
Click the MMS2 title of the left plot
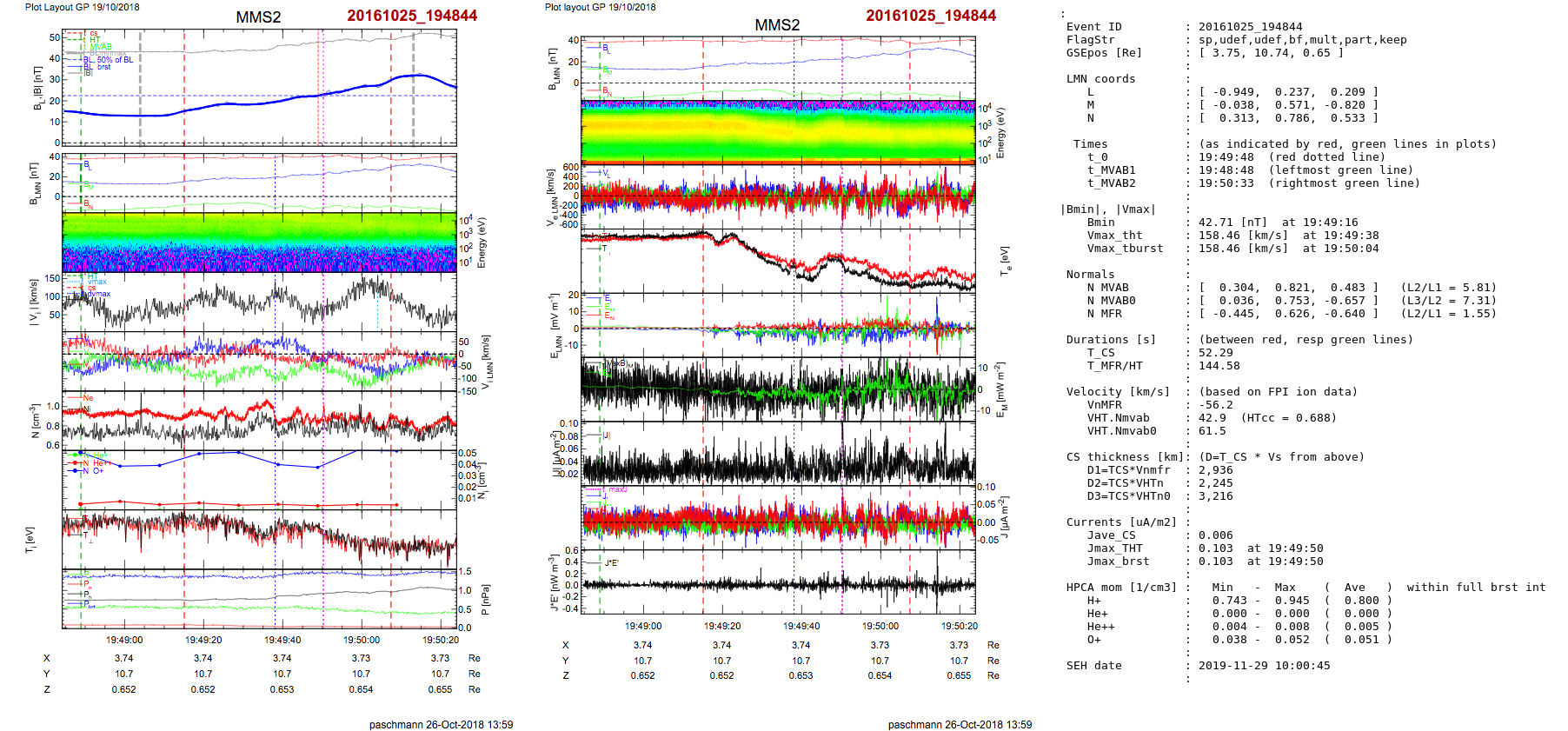[x=258, y=17]
